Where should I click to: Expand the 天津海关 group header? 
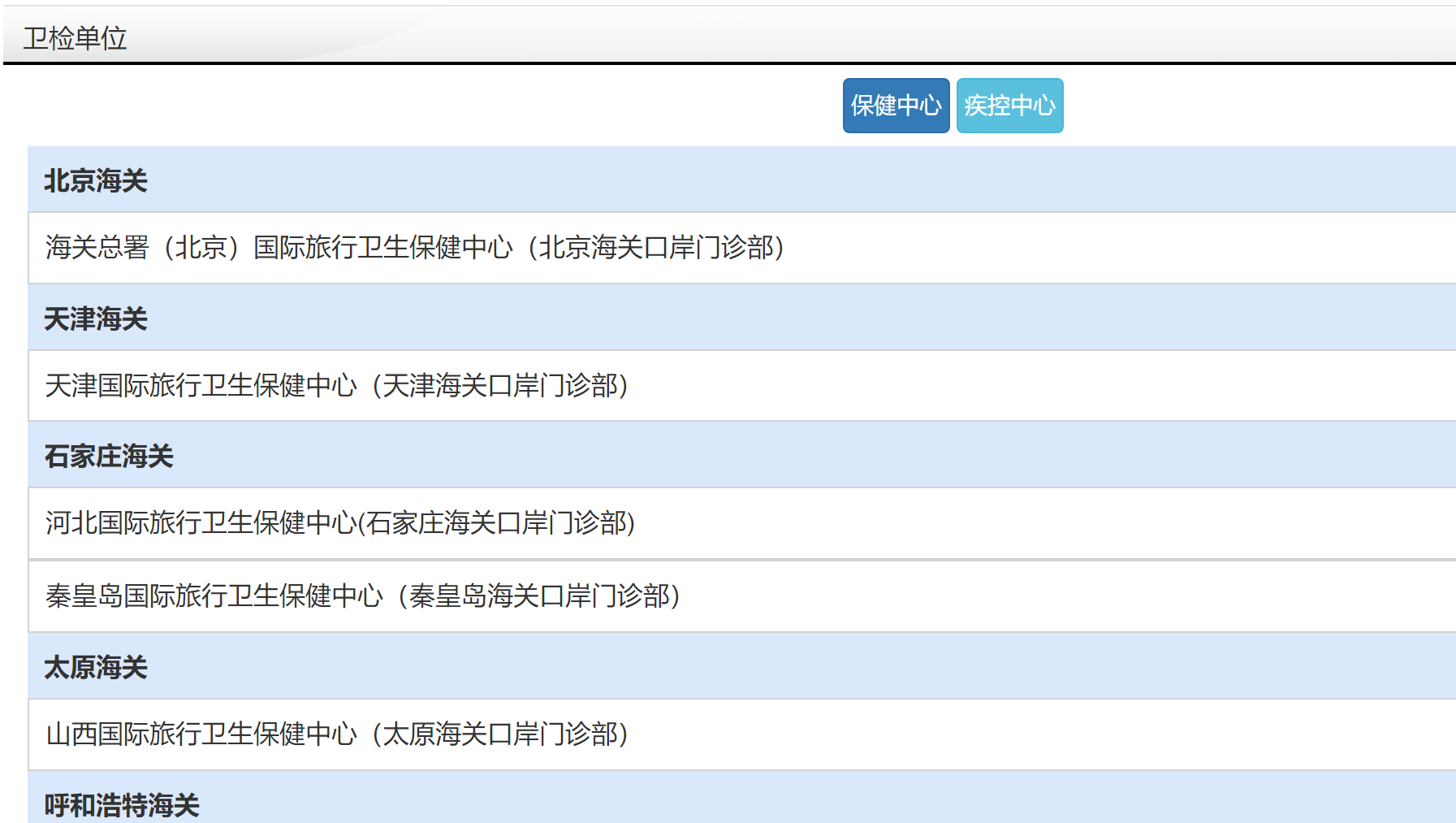click(x=96, y=318)
